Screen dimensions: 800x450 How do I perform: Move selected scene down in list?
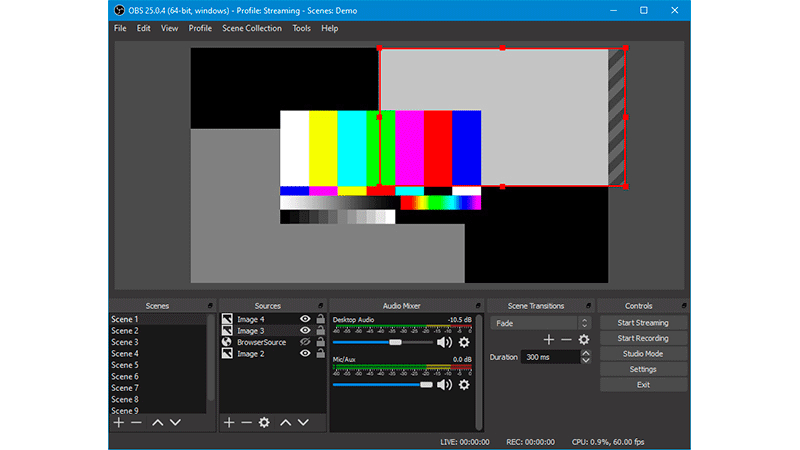(175, 423)
